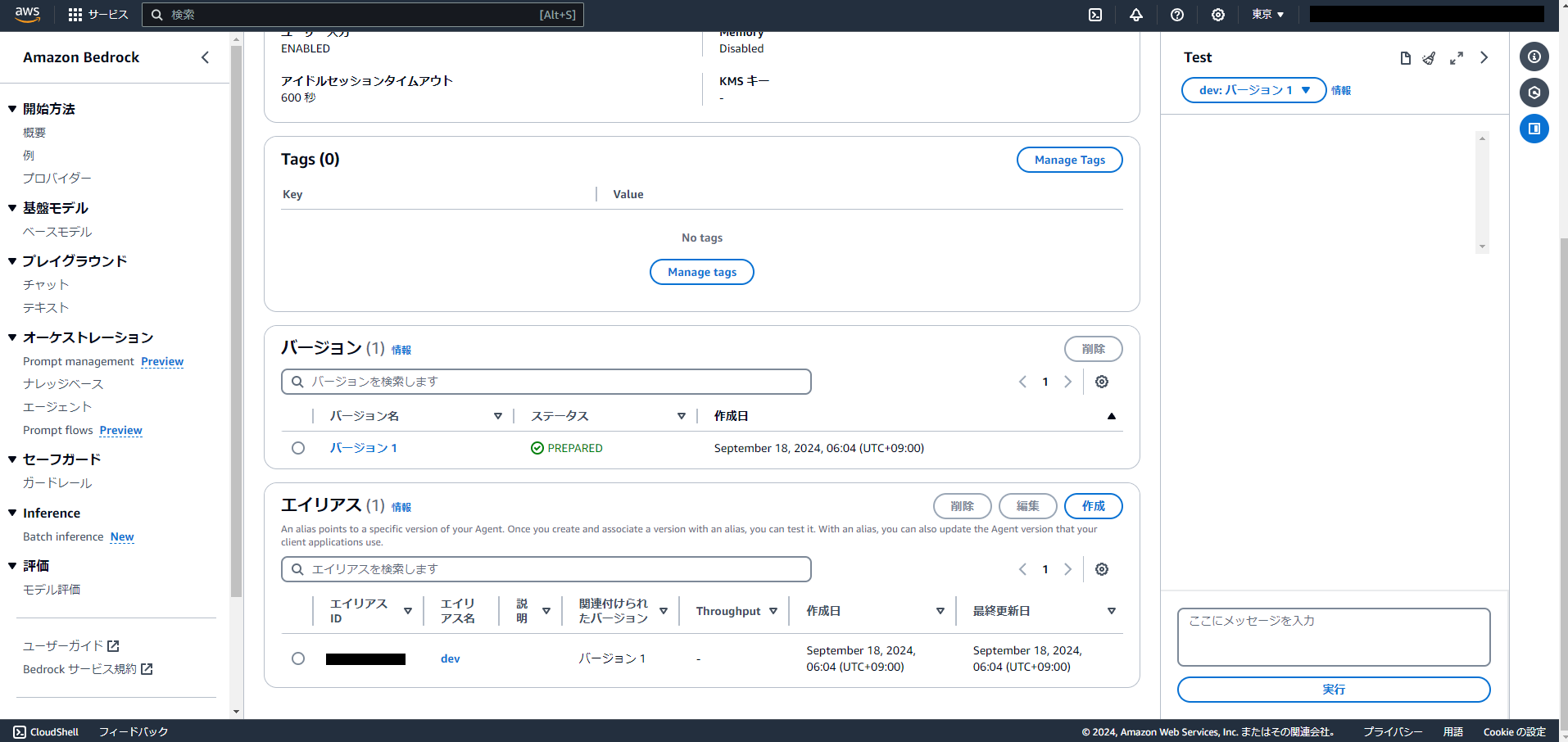The image size is (1568, 742).
Task: Collapse the セーフガード section
Action: [x=12, y=459]
